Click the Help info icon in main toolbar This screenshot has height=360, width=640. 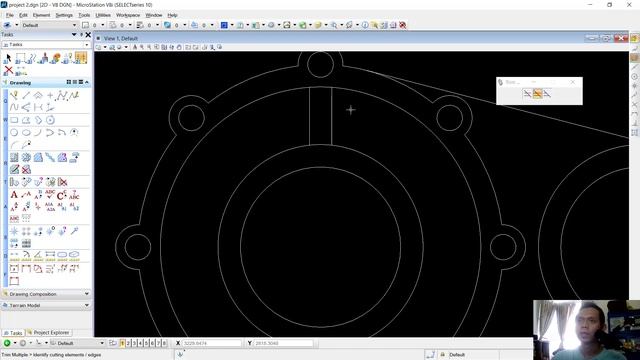[365, 25]
